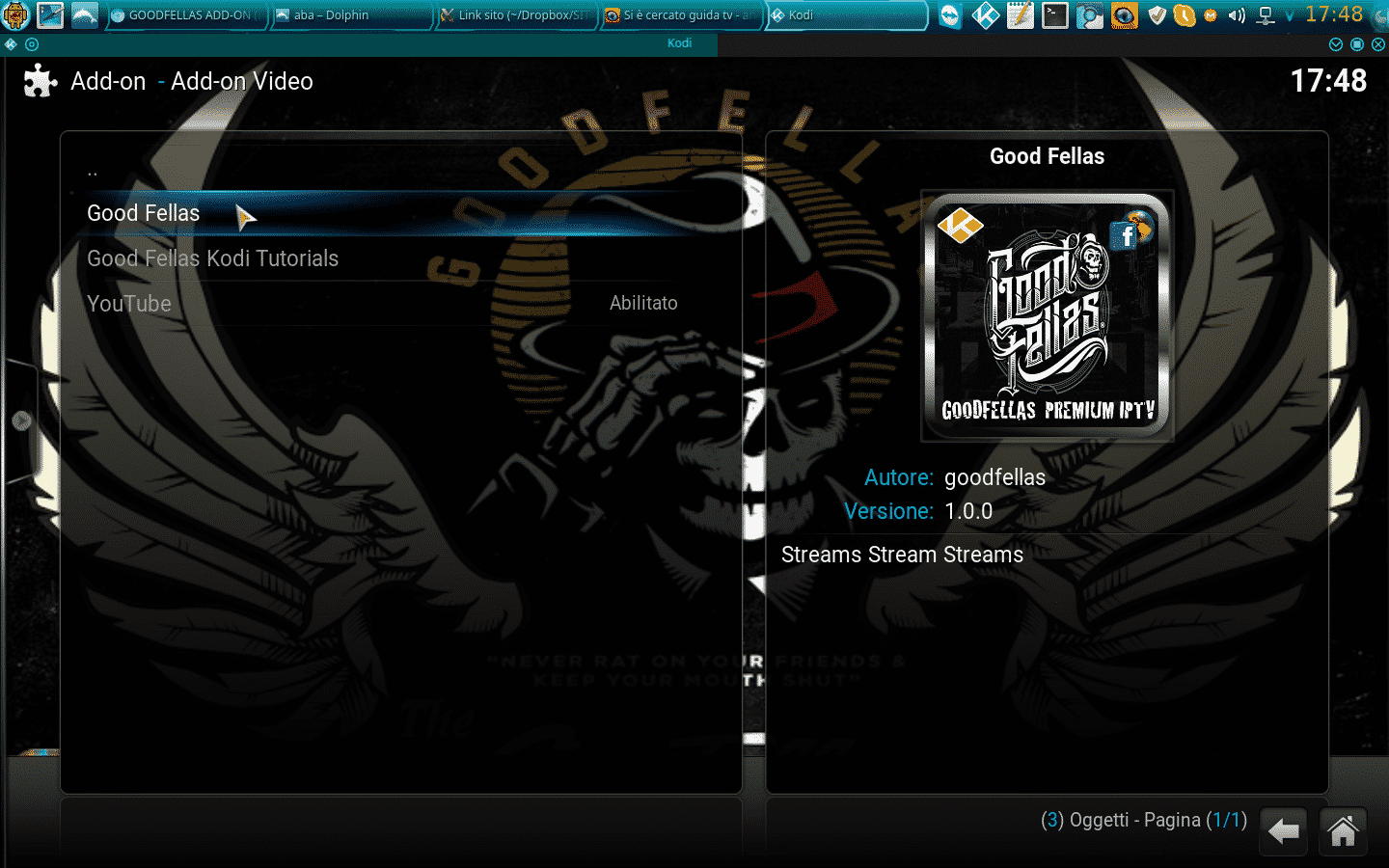The width and height of the screenshot is (1389, 868).
Task: Open the screenshot tool icon in panel
Action: (x=1090, y=15)
